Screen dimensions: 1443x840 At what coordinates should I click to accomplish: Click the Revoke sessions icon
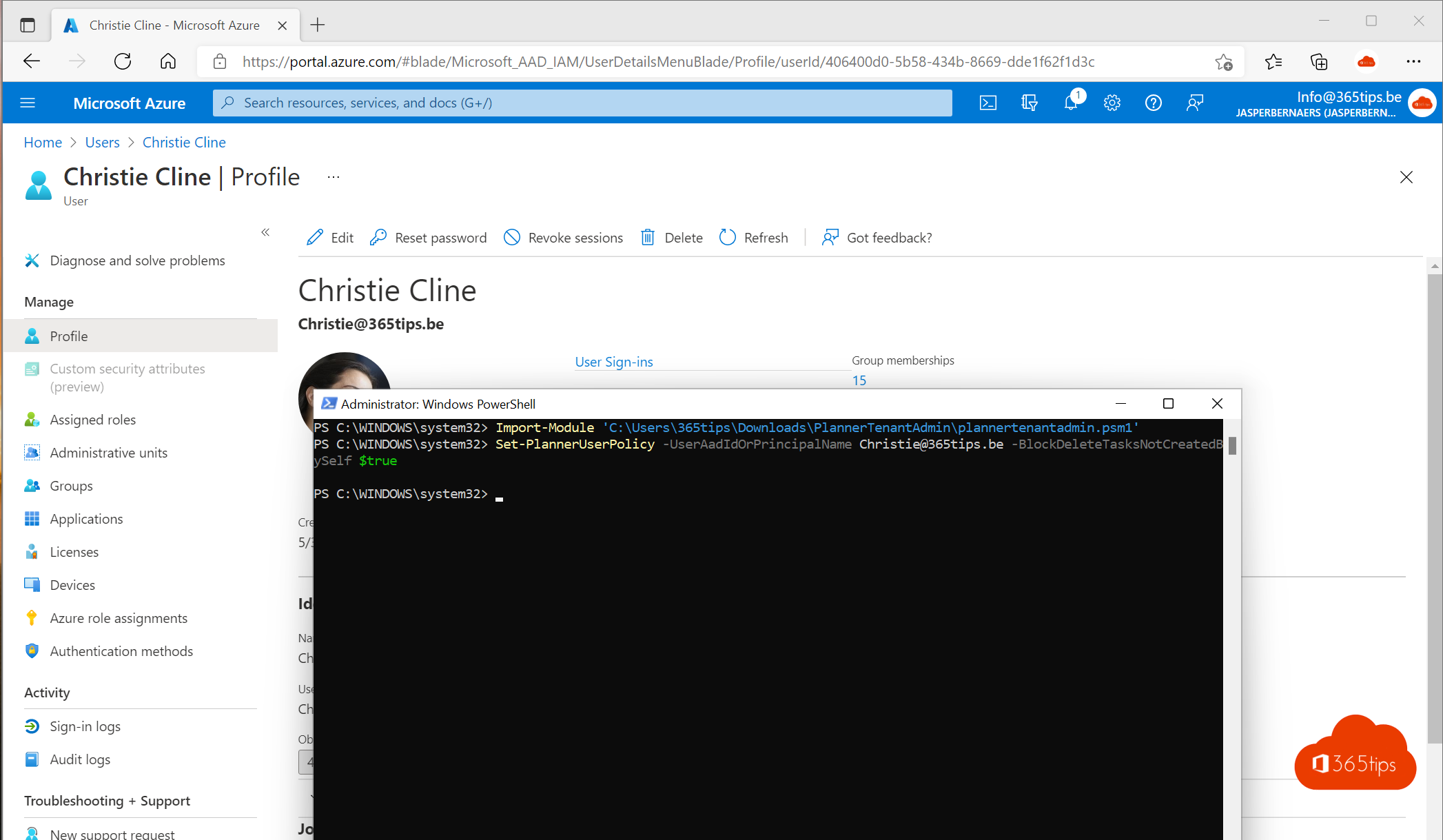point(510,237)
